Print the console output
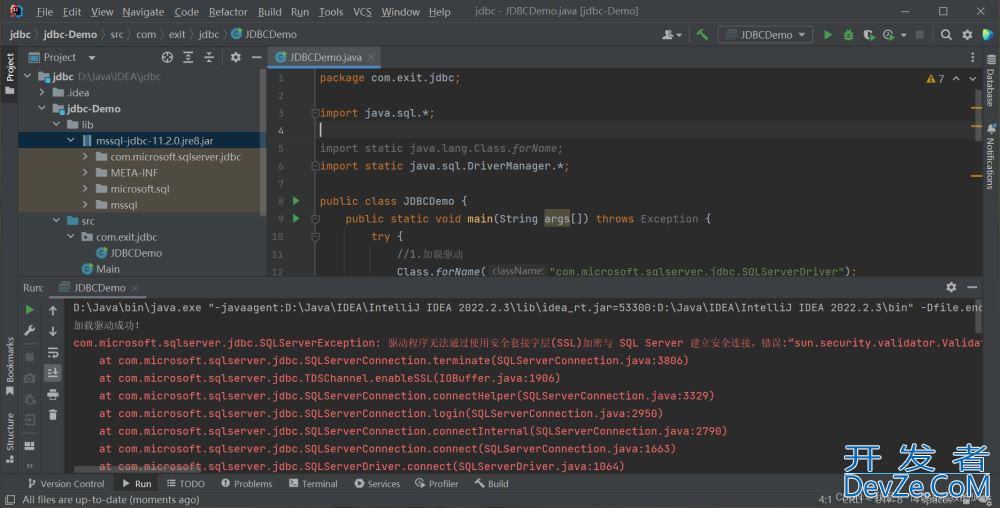The width and height of the screenshot is (1000, 508). [53, 395]
